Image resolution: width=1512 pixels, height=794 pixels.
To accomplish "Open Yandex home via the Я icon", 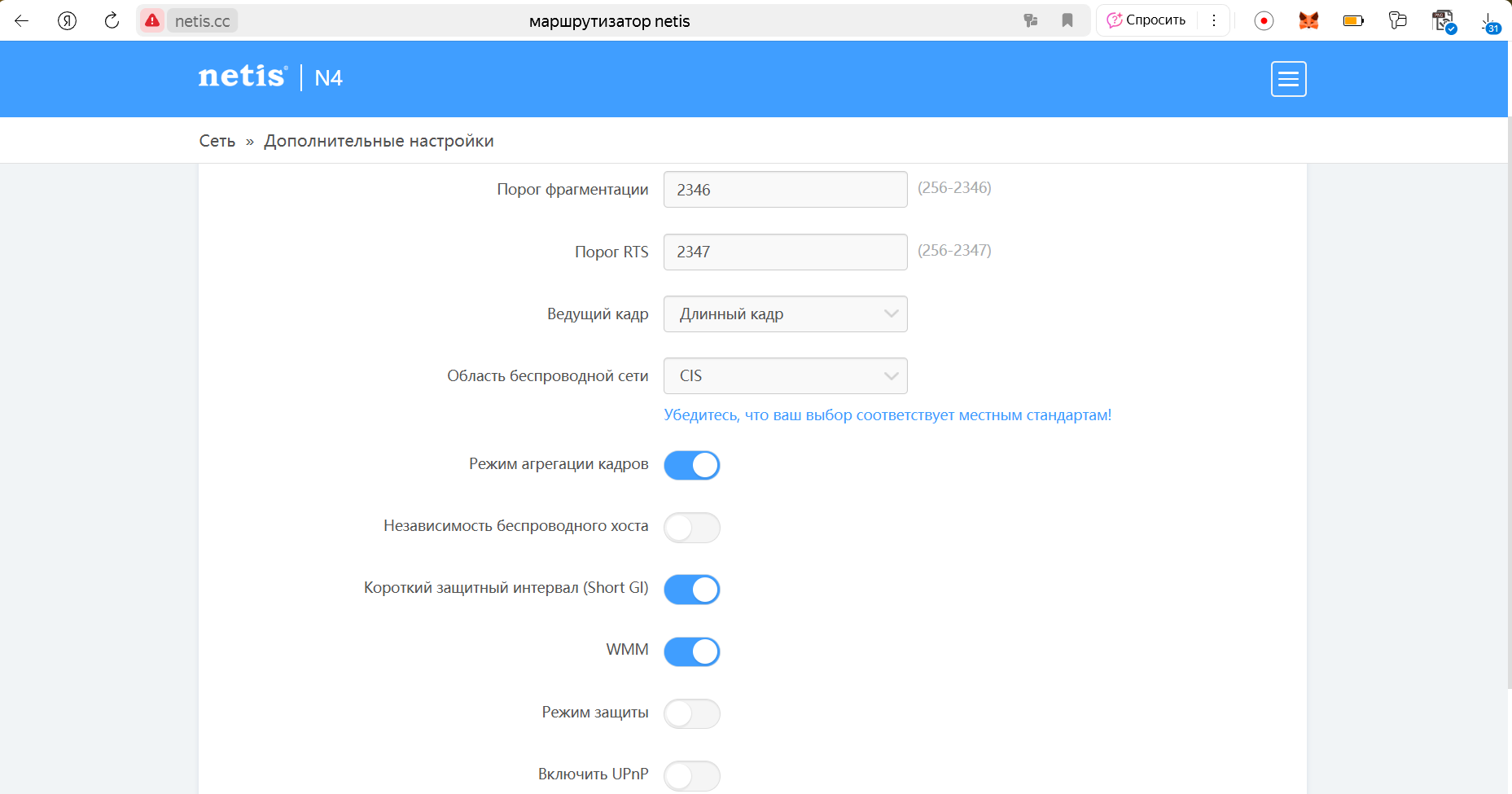I will click(68, 20).
